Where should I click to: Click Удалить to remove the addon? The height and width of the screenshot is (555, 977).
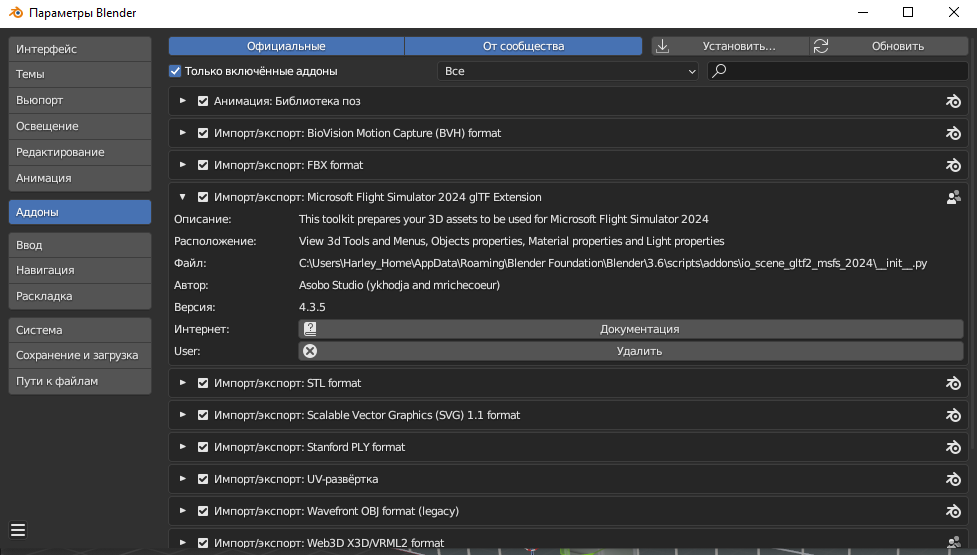(x=631, y=351)
